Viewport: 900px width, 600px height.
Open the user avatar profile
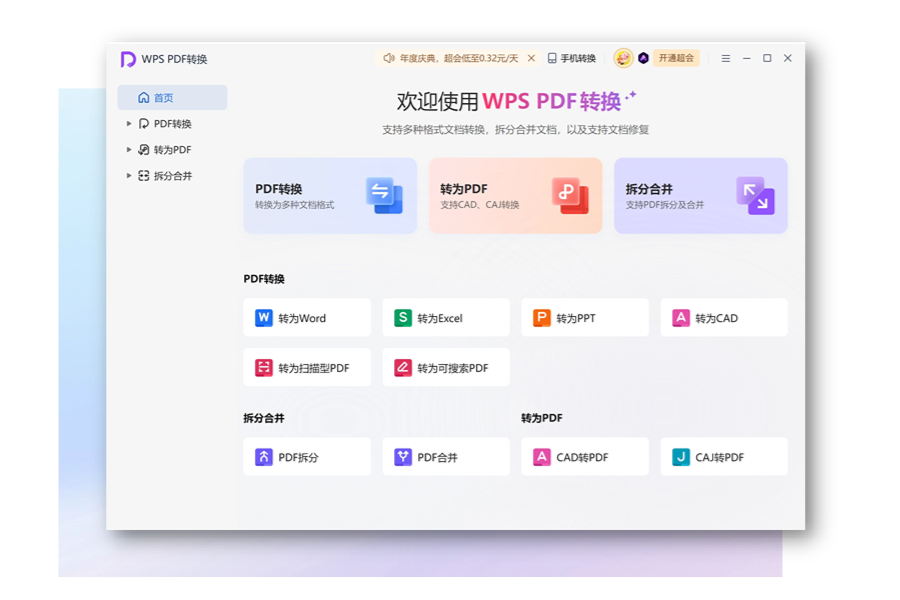coord(623,58)
